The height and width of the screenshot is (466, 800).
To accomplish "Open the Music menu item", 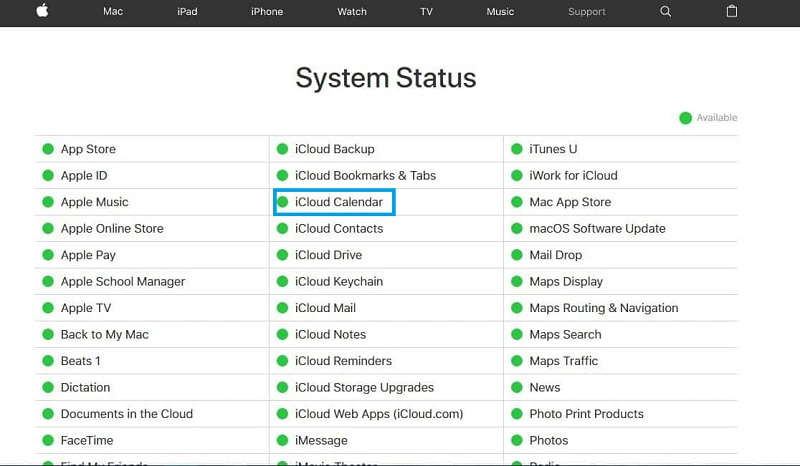I will (500, 11).
